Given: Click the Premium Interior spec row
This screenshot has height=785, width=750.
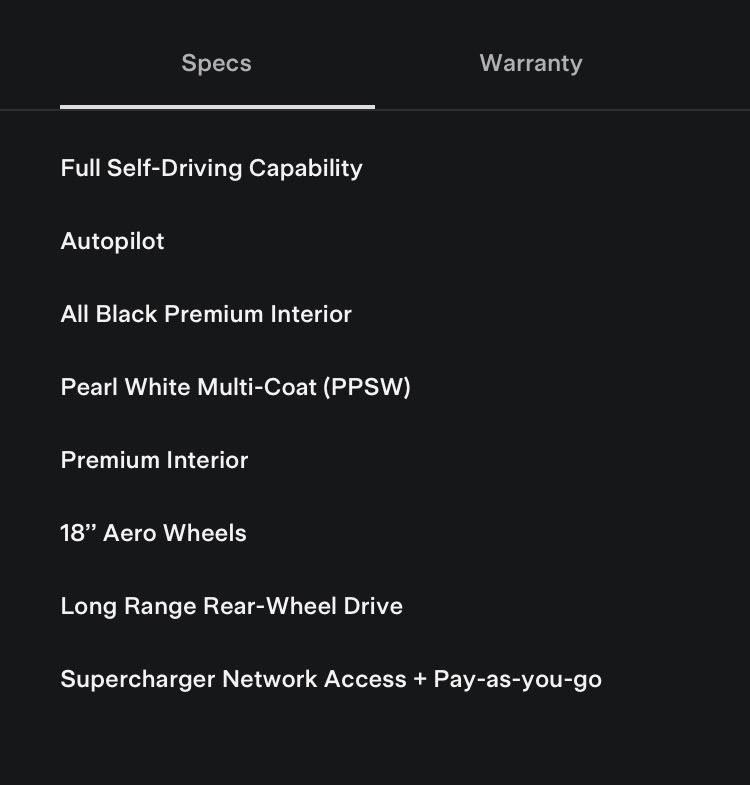Looking at the screenshot, I should point(154,460).
